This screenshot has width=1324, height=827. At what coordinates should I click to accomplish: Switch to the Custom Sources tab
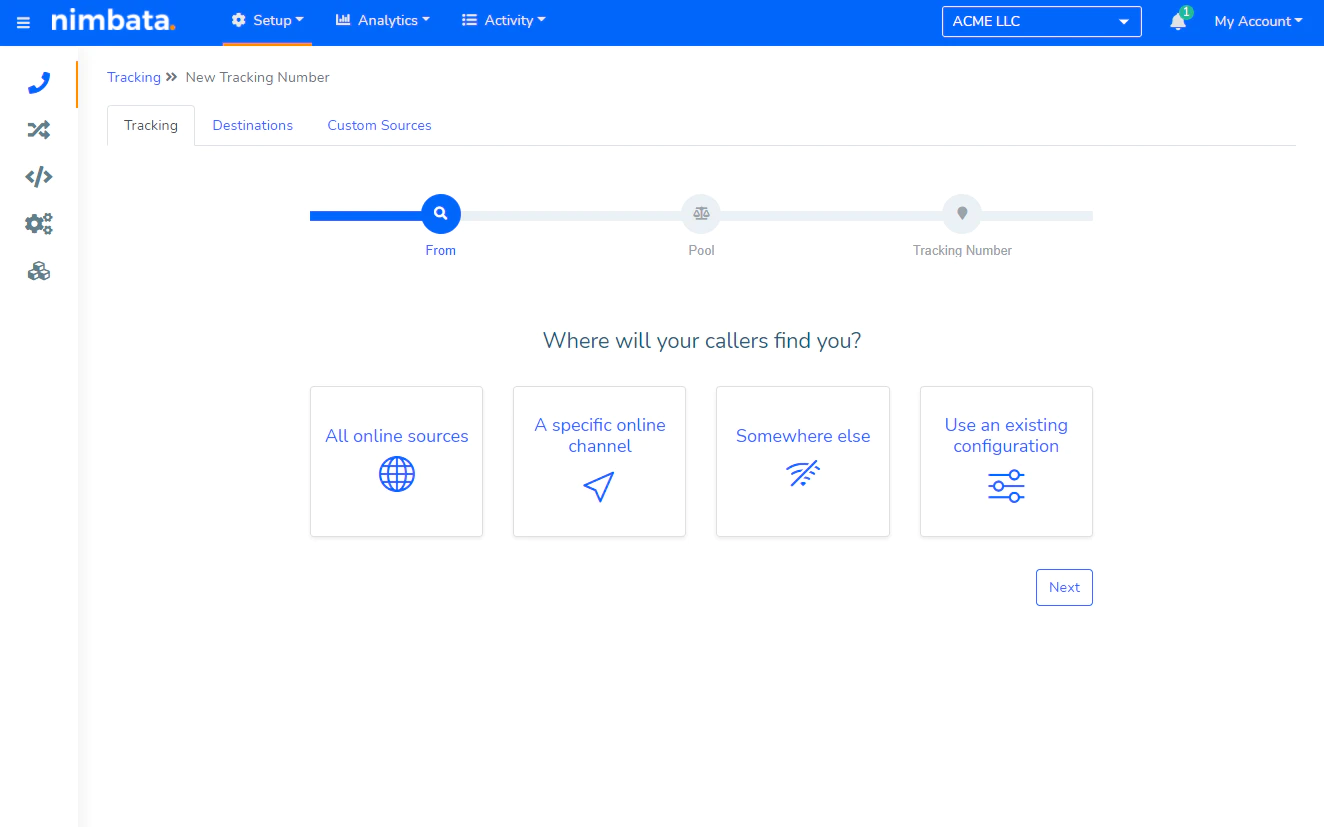pyautogui.click(x=380, y=125)
